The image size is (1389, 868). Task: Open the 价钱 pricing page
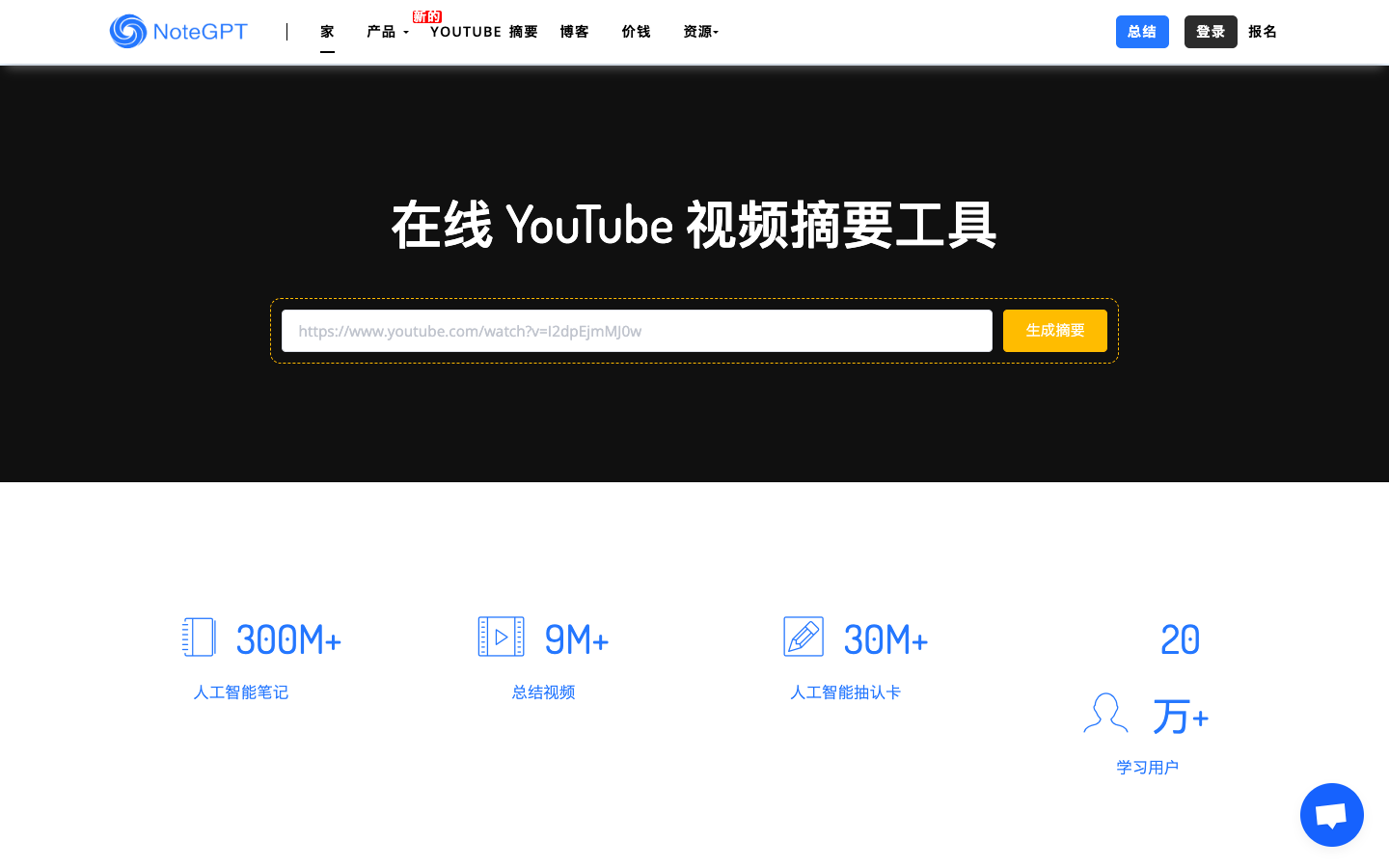[x=637, y=32]
